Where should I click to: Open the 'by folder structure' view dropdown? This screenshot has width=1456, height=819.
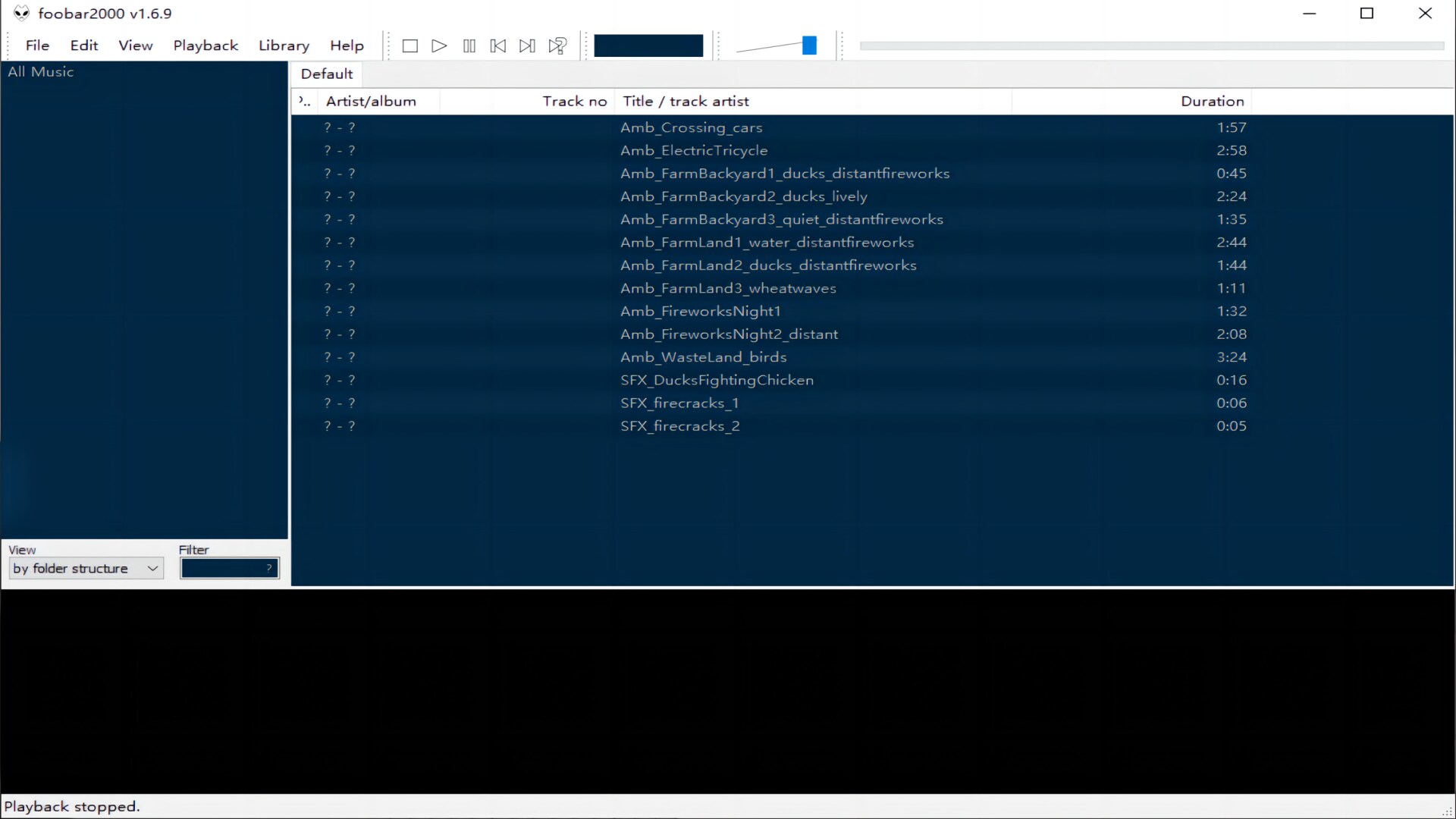click(86, 568)
